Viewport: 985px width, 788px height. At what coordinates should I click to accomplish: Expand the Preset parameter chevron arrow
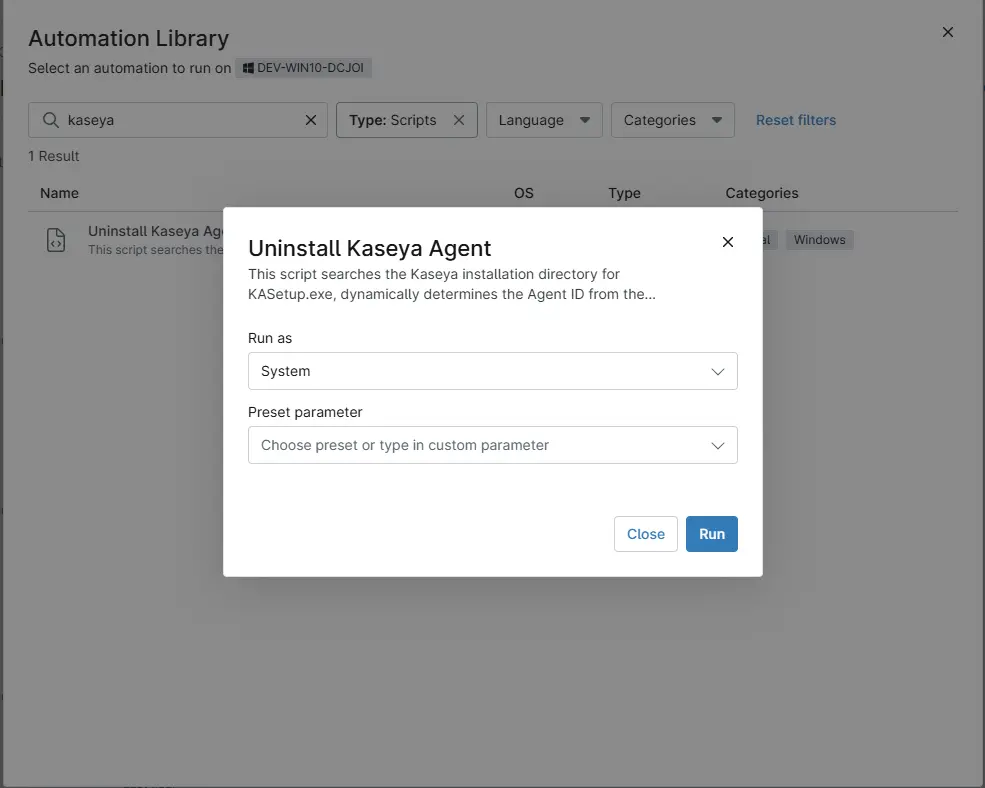click(717, 446)
